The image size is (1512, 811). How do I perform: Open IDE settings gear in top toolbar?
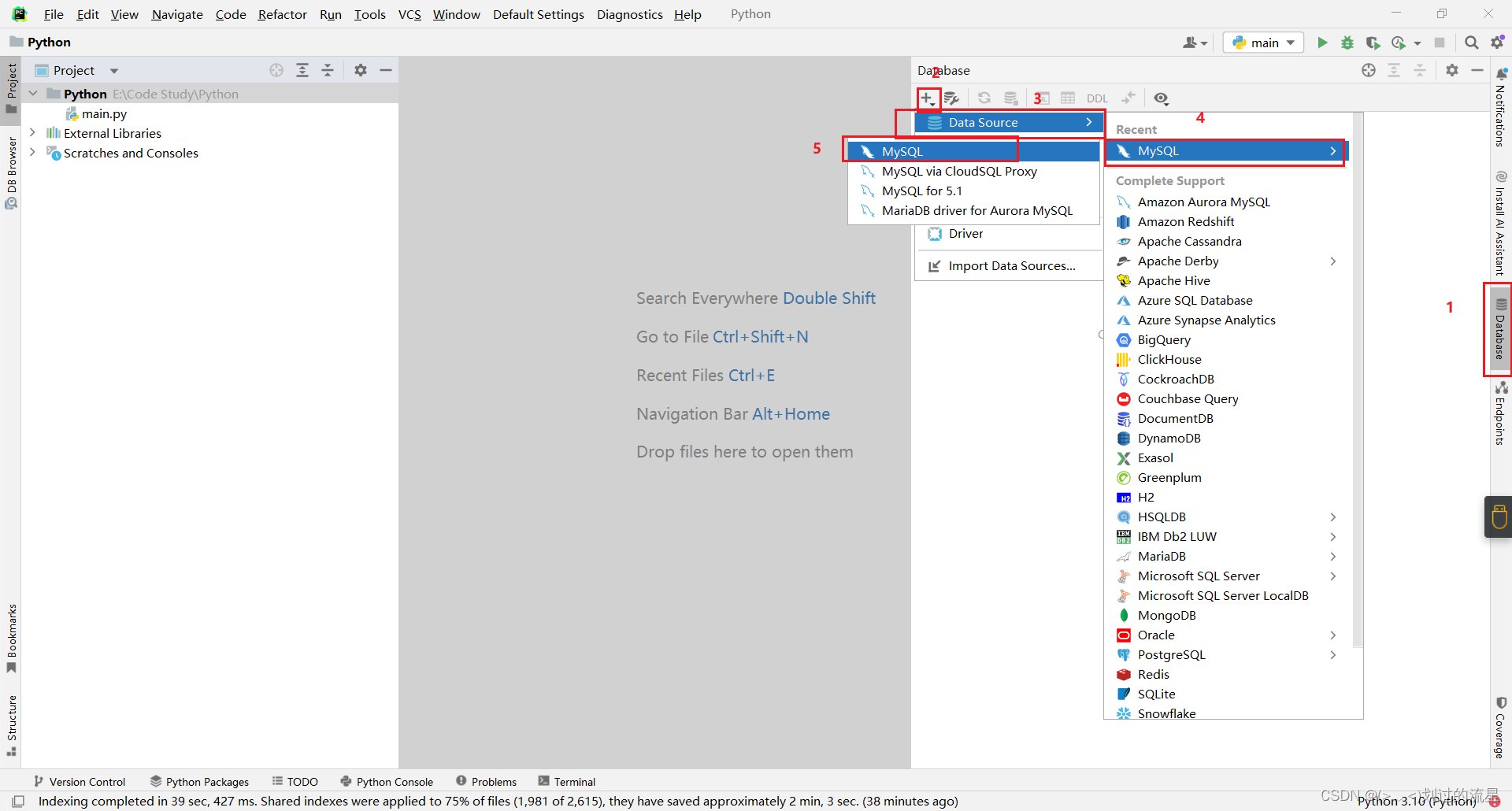[x=1497, y=43]
